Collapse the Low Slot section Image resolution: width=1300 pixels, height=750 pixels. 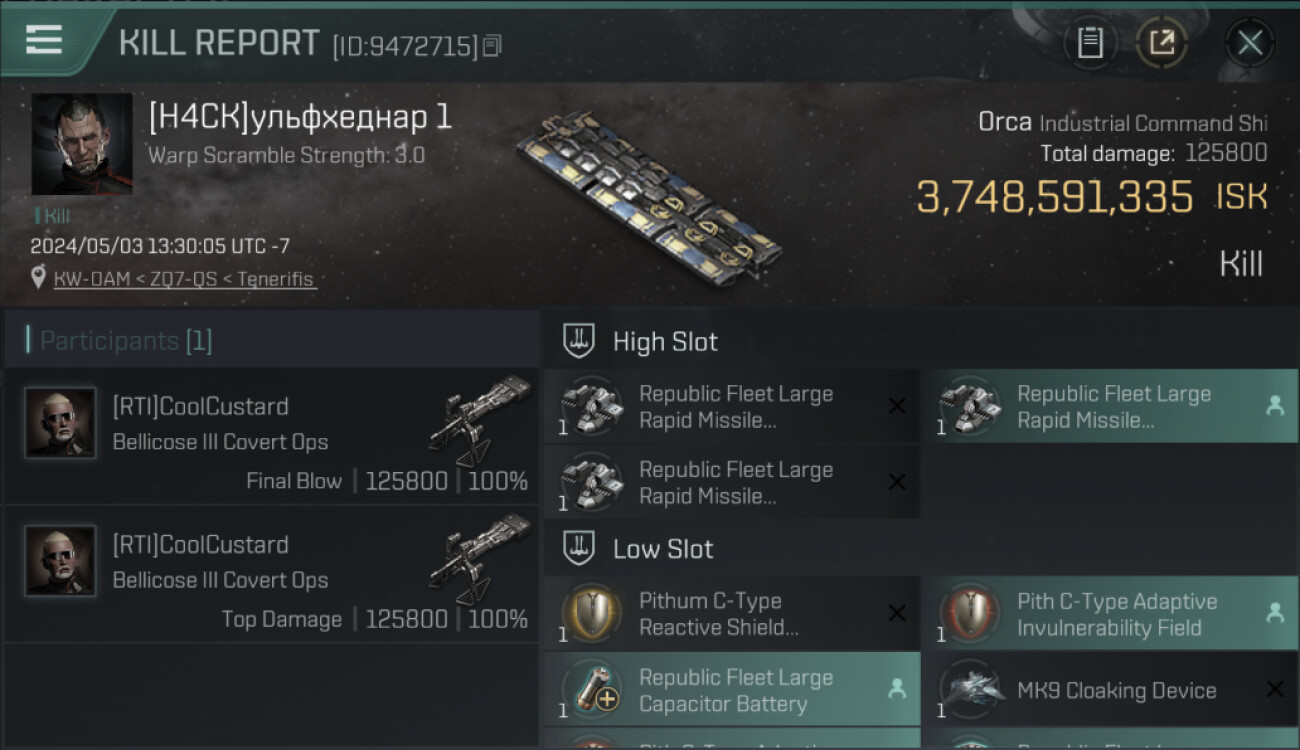point(581,548)
